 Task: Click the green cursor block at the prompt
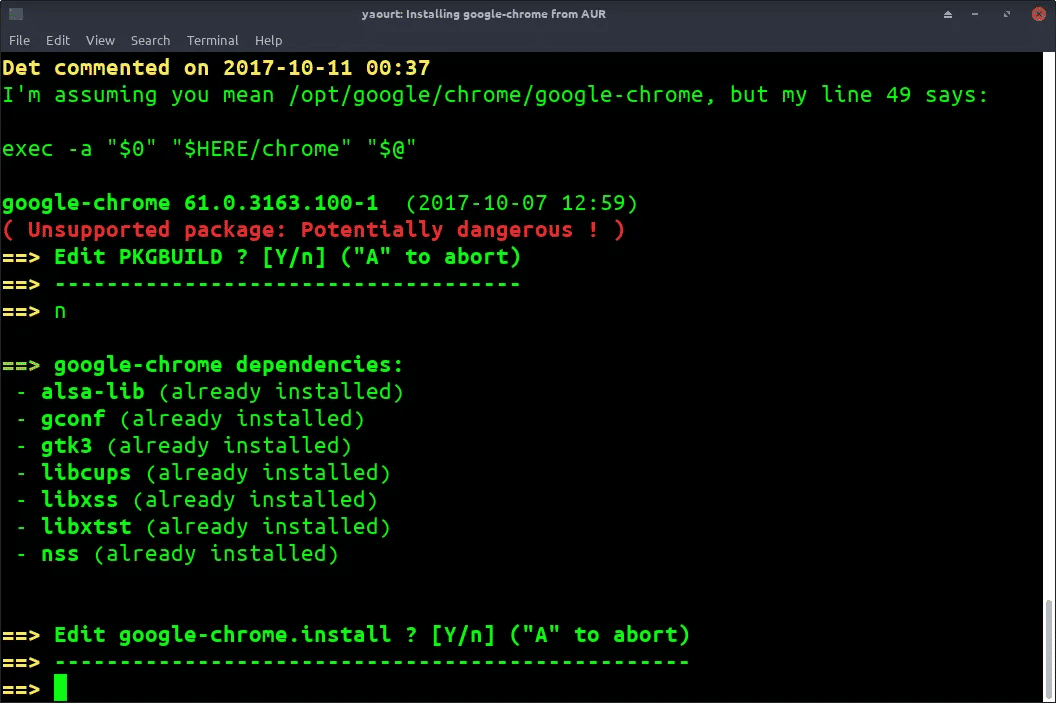61,688
